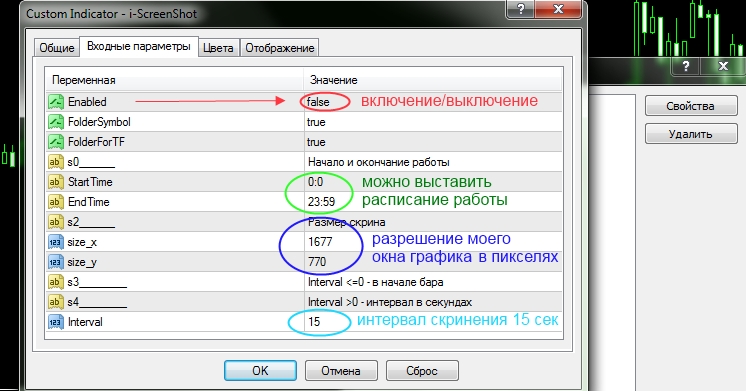The image size is (746, 391).
Task: Click the help button of the background window
Action: (x=685, y=66)
